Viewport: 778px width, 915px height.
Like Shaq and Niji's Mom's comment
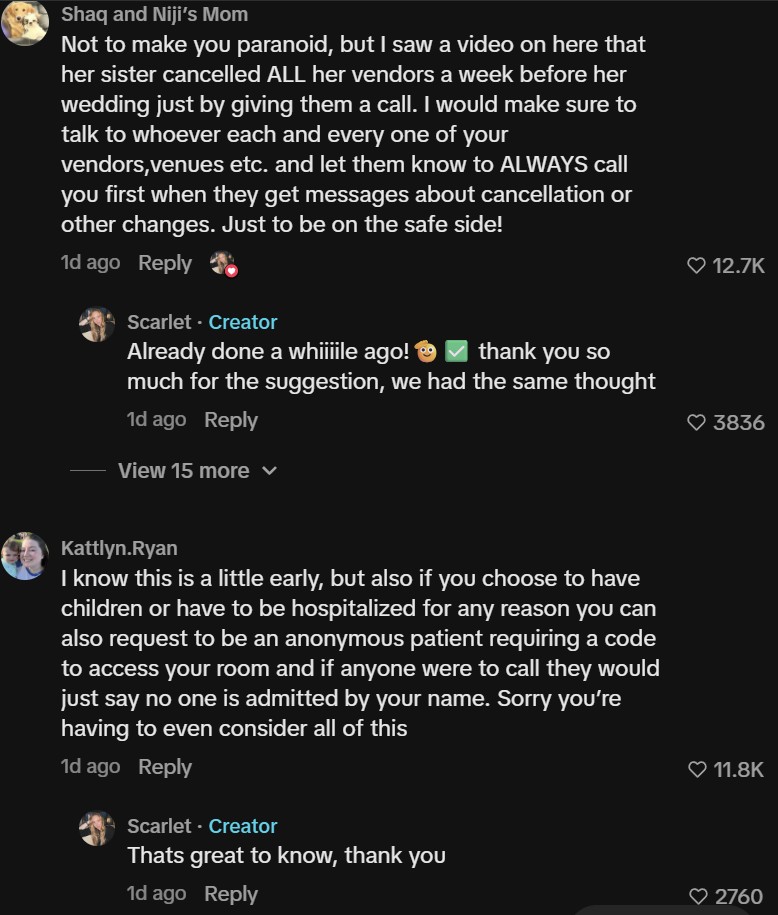coord(696,265)
